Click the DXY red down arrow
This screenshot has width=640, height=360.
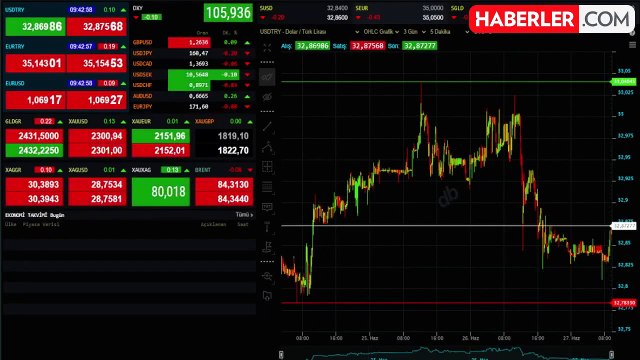136,17
